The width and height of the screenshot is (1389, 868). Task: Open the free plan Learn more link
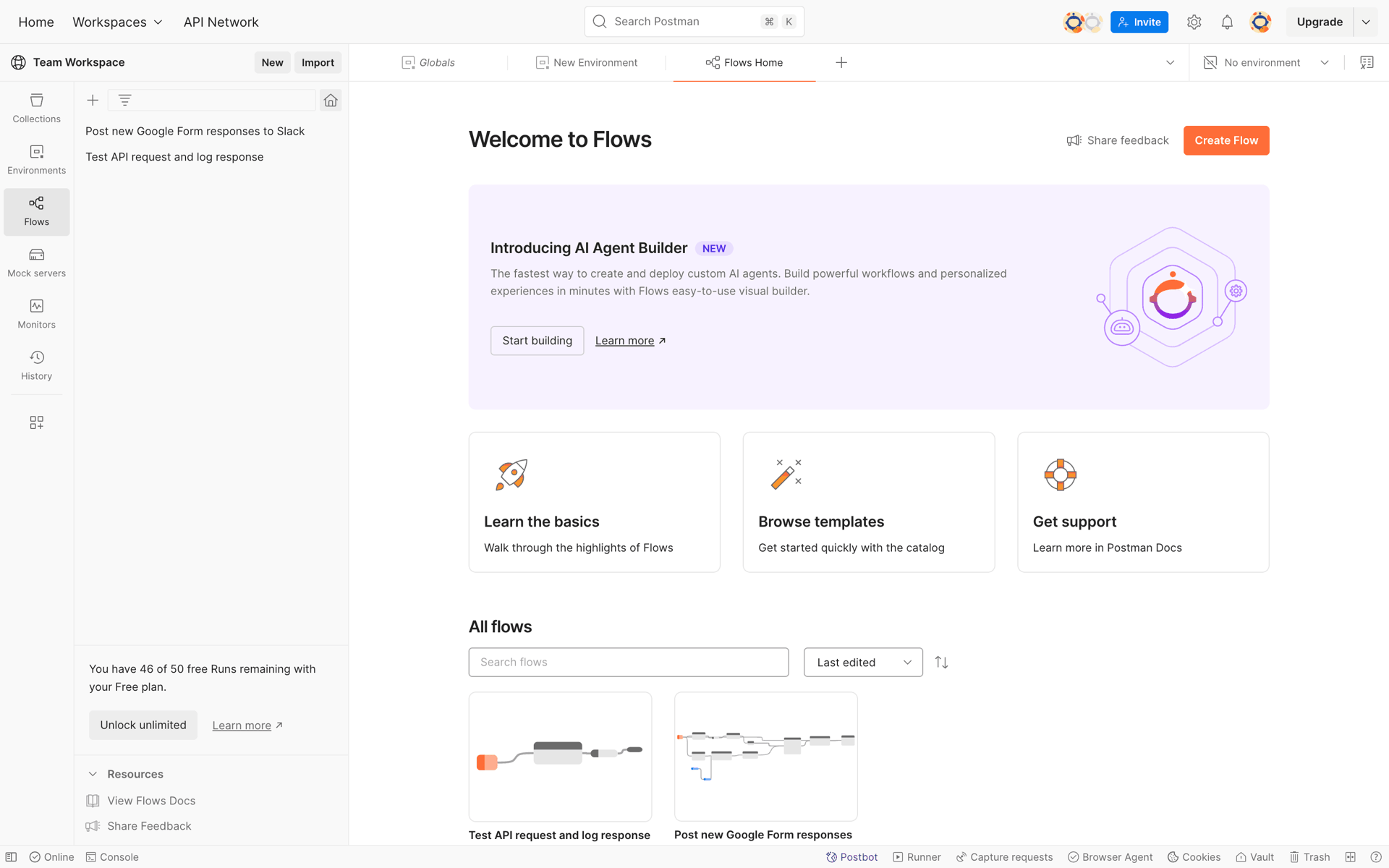[247, 726]
